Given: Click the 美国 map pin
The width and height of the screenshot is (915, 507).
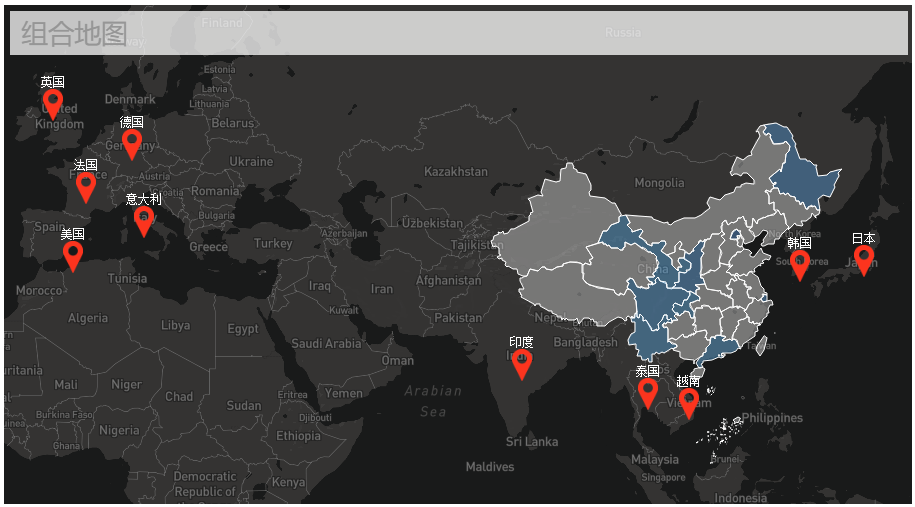Looking at the screenshot, I should click(72, 257).
